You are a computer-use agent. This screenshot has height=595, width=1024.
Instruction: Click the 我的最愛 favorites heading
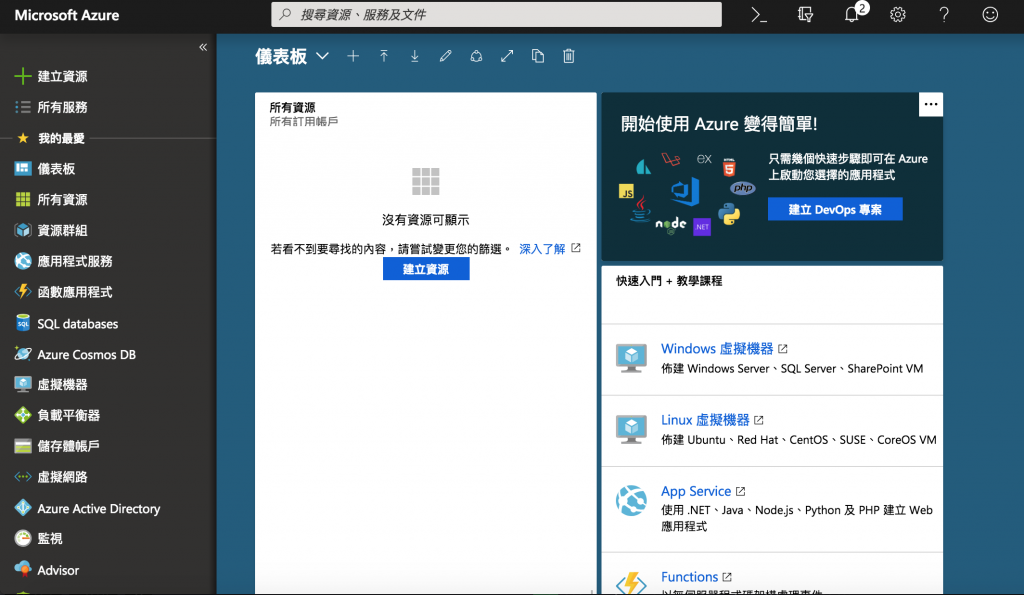61,138
